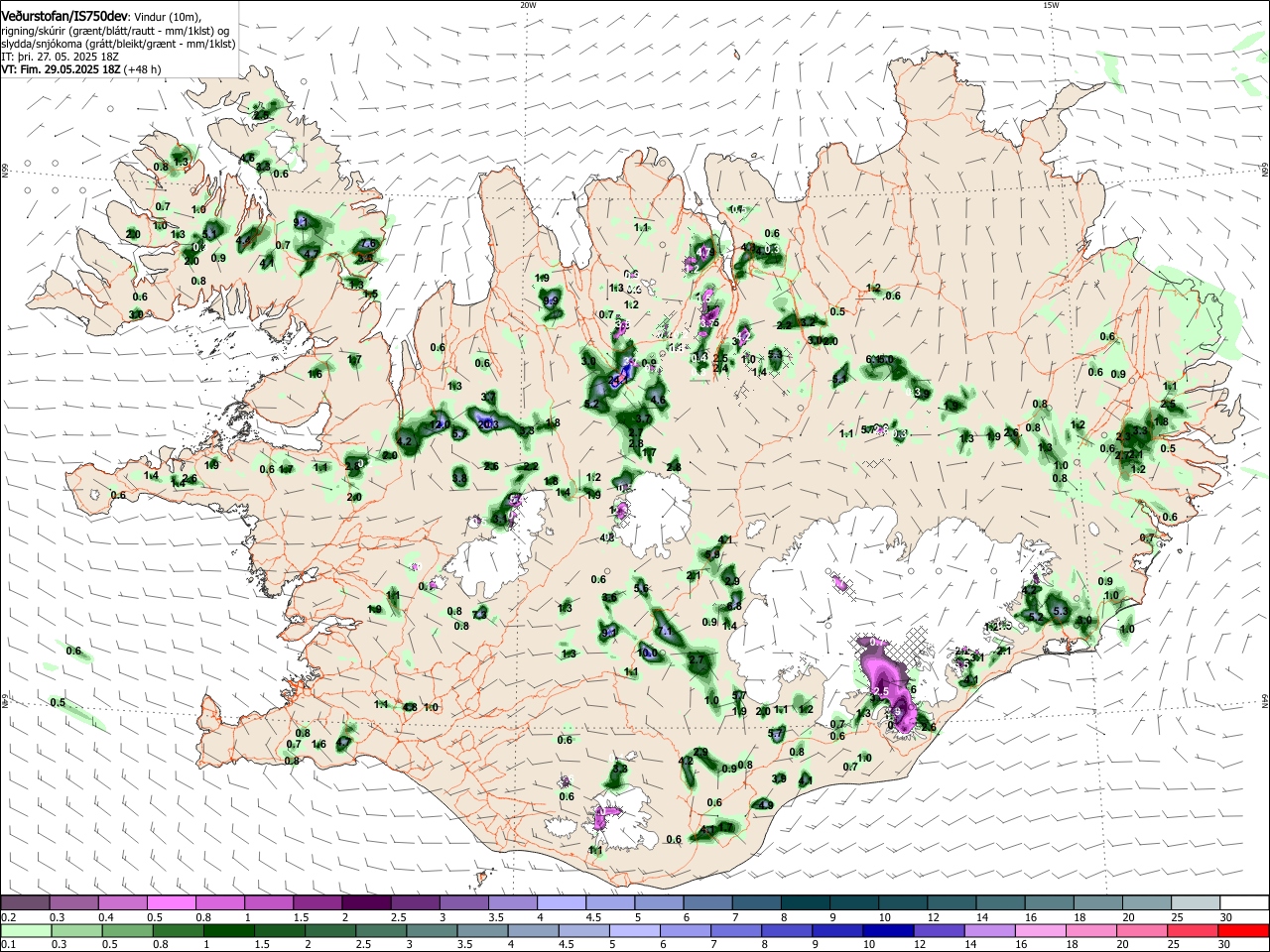Select the slate blue 6 swatch on snow scale
This screenshot has height=952, width=1270.
click(707, 902)
